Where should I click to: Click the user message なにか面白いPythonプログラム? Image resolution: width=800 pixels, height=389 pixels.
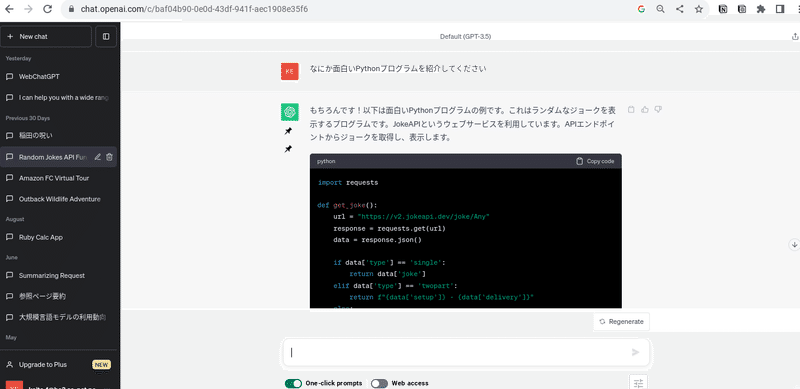pyautogui.click(x=398, y=68)
